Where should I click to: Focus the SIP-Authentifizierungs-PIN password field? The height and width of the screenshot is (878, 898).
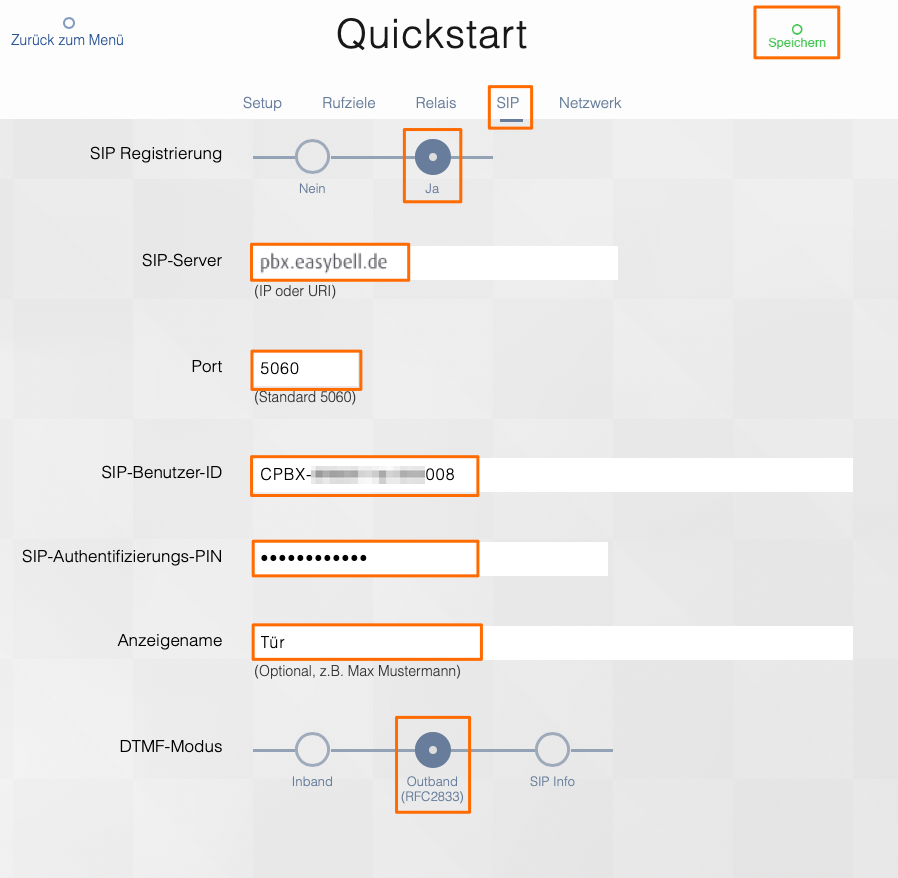430,558
